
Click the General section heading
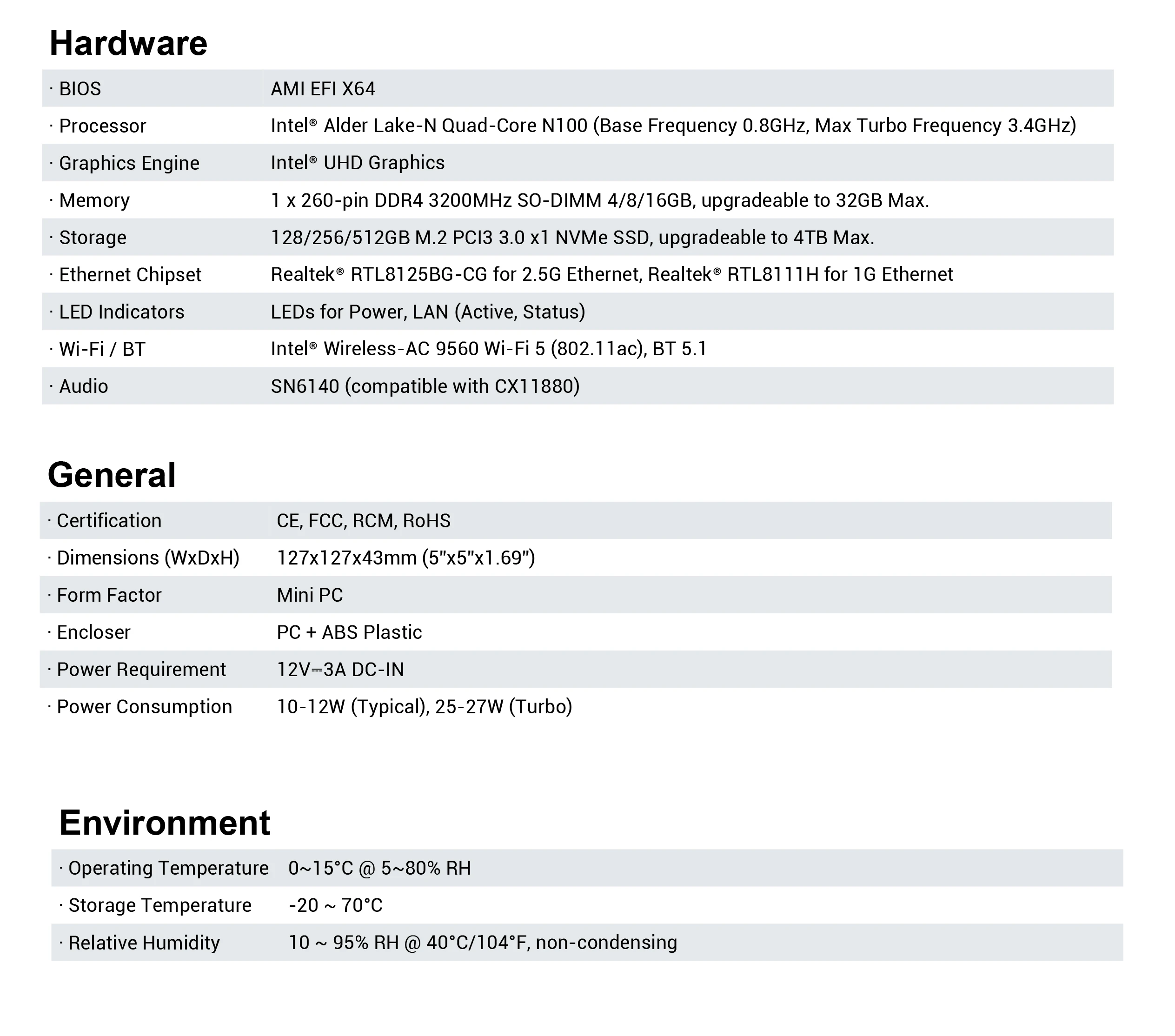112,475
